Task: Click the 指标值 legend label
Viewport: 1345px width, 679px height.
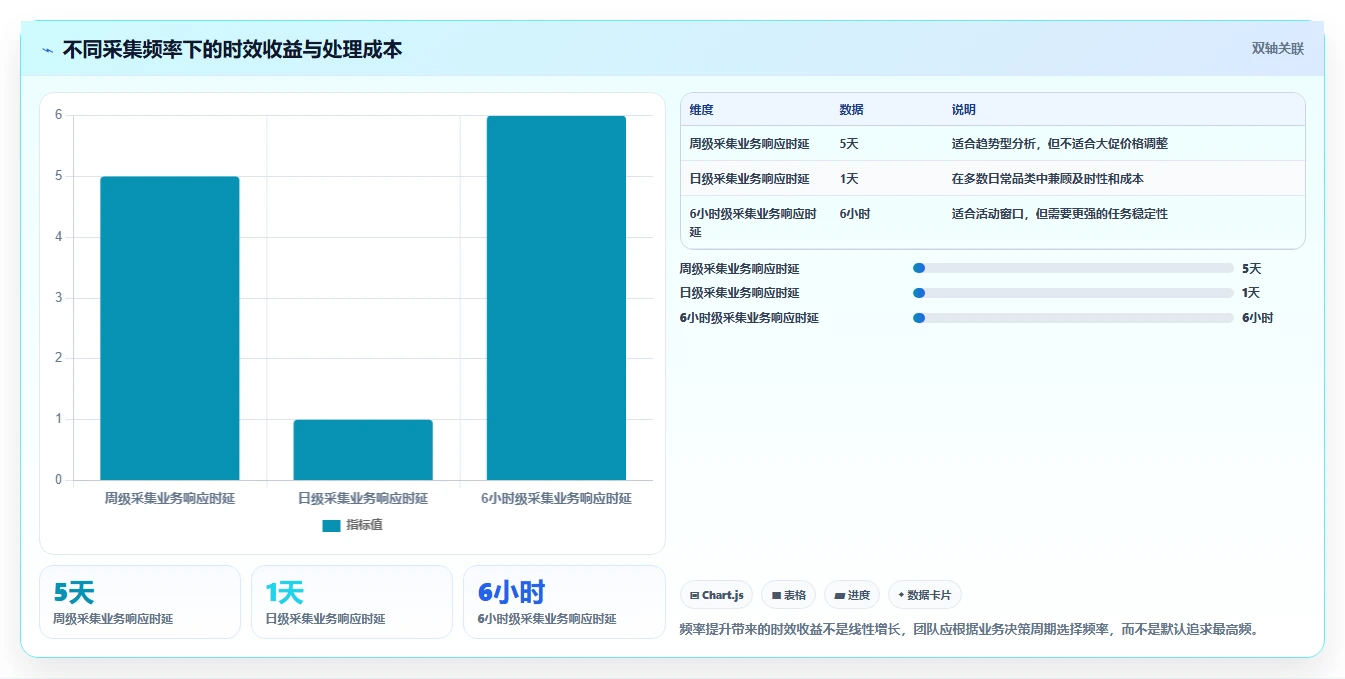Action: tap(364, 525)
